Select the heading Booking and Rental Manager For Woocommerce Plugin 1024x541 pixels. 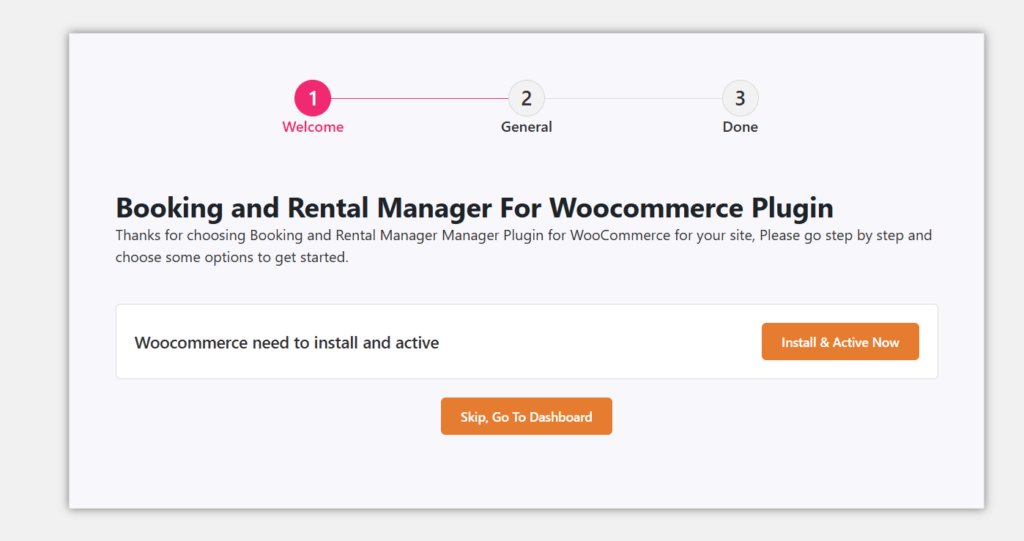475,208
